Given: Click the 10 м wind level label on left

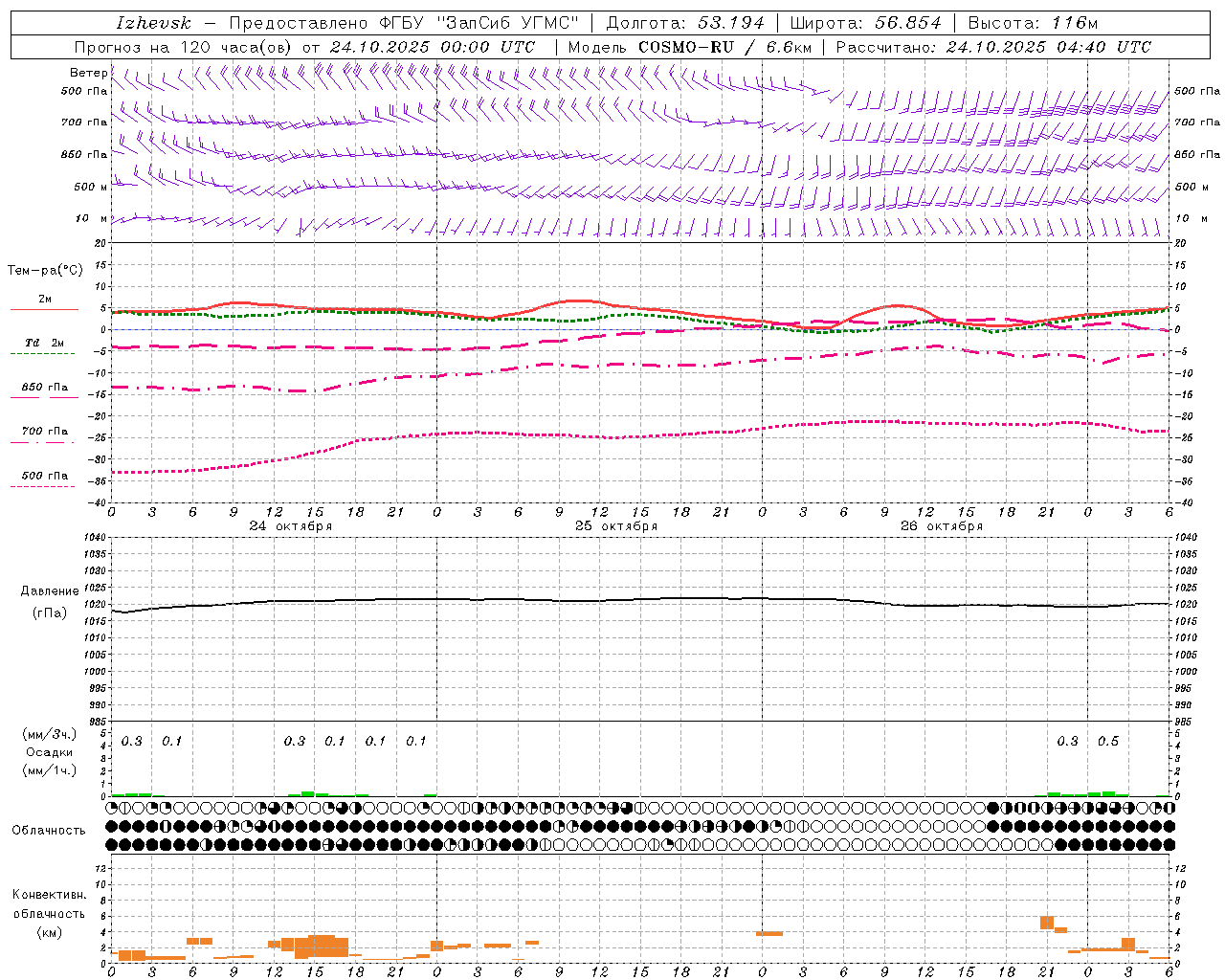Looking at the screenshot, I should (91, 219).
